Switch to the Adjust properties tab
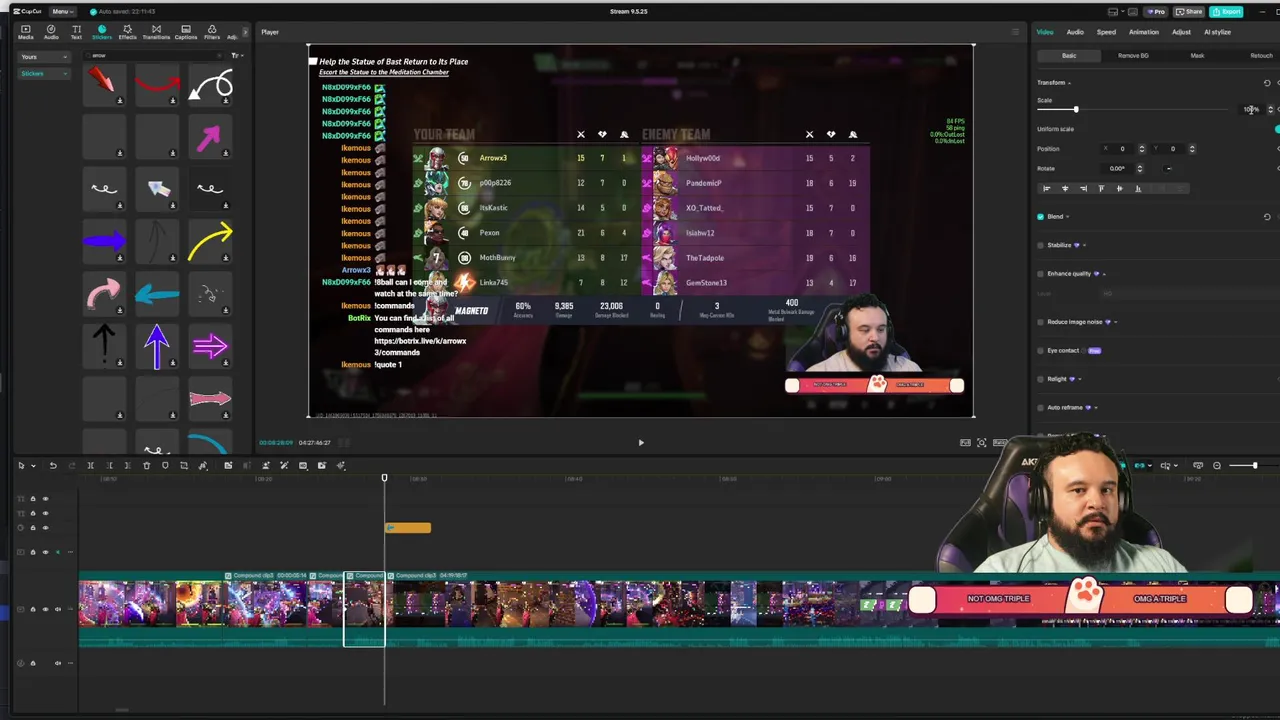1280x720 pixels. [1181, 32]
